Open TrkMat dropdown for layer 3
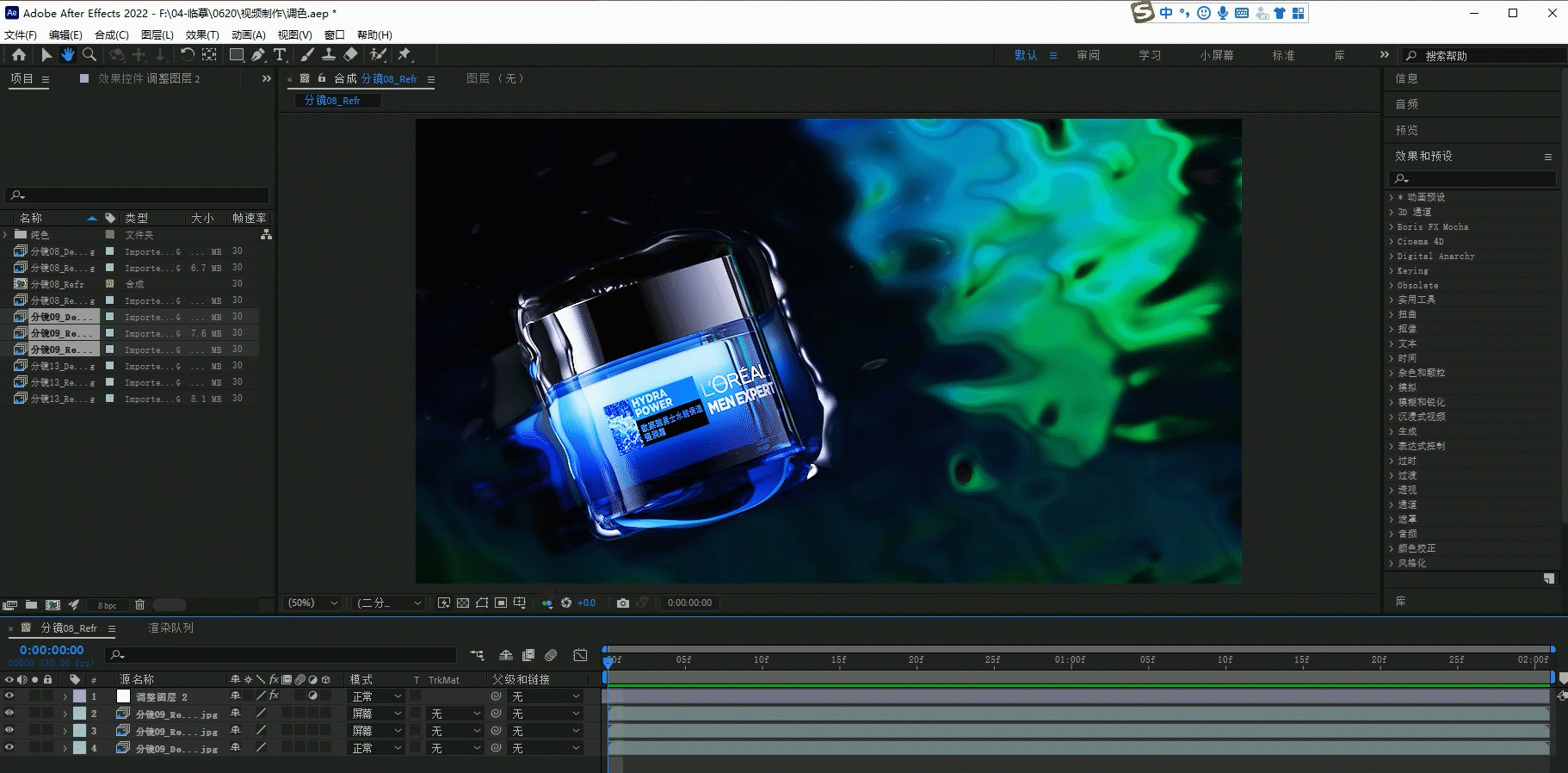The width and height of the screenshot is (1568, 773). click(x=455, y=730)
